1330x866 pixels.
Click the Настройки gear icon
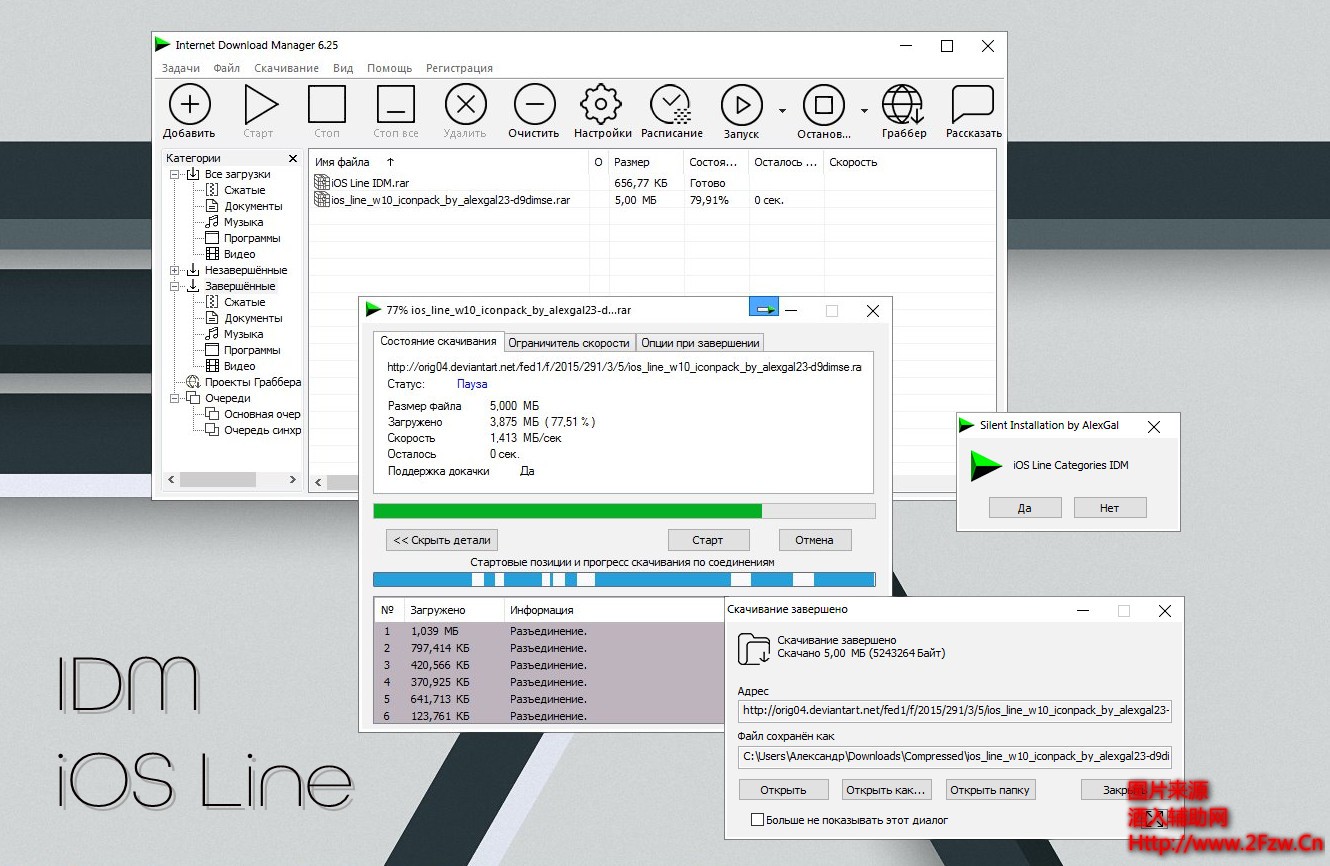(x=601, y=105)
